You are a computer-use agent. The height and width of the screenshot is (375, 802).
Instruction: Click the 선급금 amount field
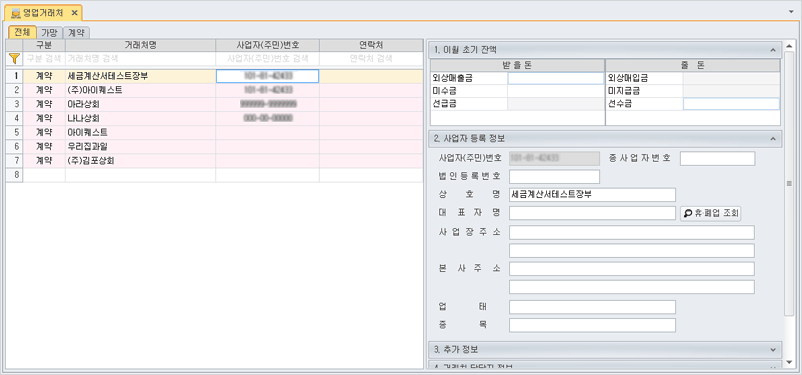click(556, 104)
